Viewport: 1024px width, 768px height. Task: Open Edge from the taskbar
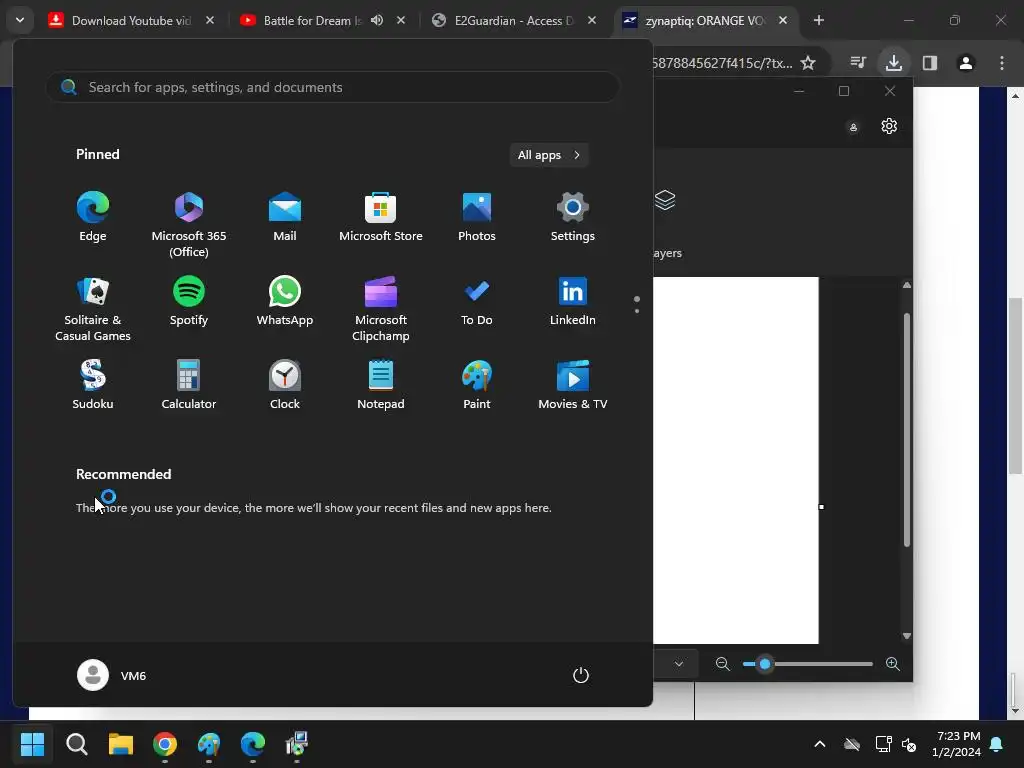253,744
